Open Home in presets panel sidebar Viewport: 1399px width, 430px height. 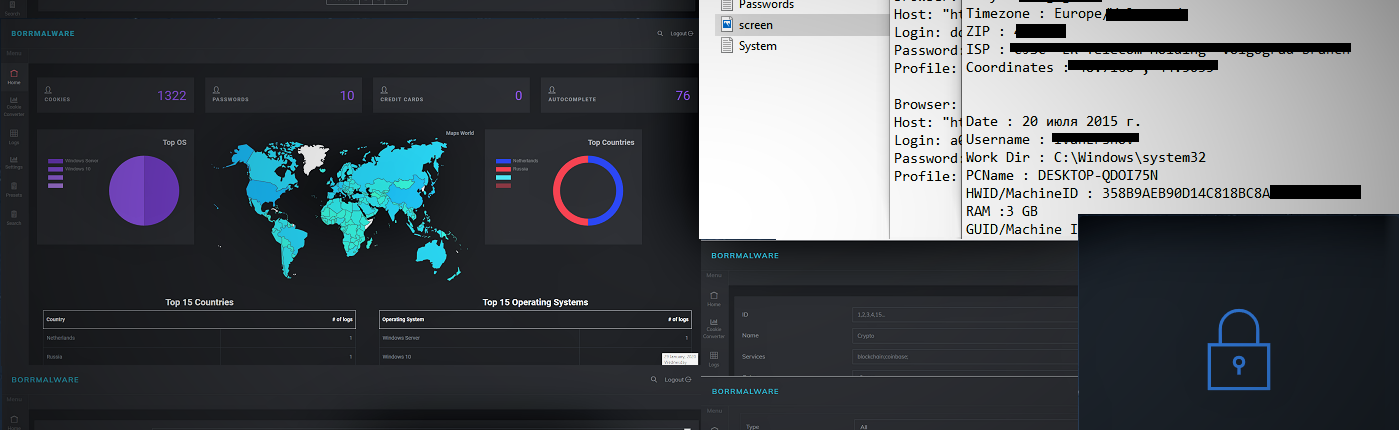pyautogui.click(x=714, y=299)
